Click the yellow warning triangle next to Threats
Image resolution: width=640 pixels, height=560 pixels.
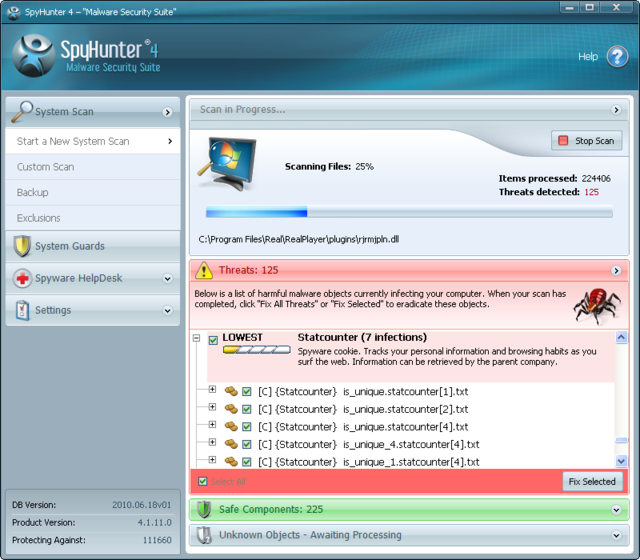(x=204, y=270)
